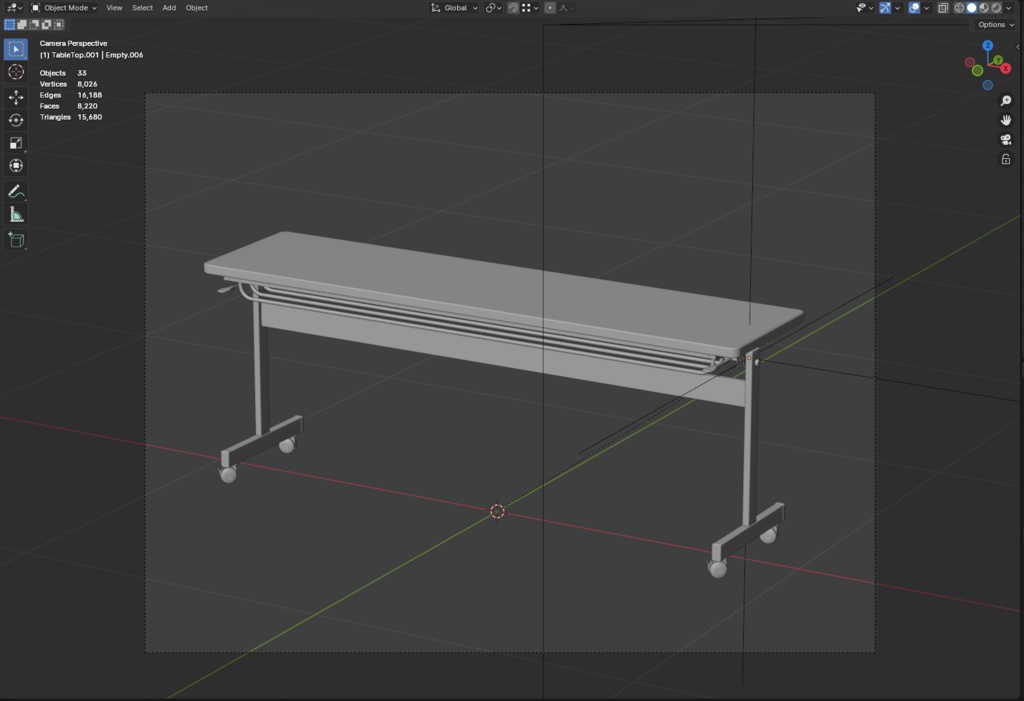Click the Faces count 8,220
1024x701 pixels.
[87, 106]
